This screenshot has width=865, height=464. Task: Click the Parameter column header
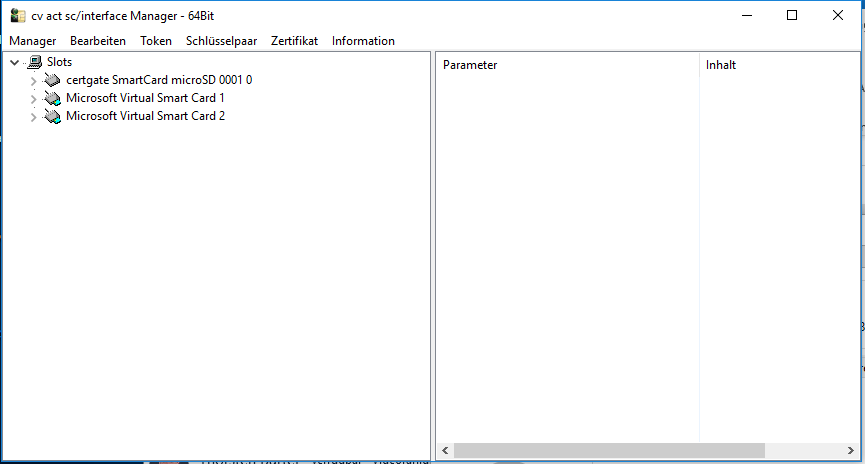[x=470, y=65]
